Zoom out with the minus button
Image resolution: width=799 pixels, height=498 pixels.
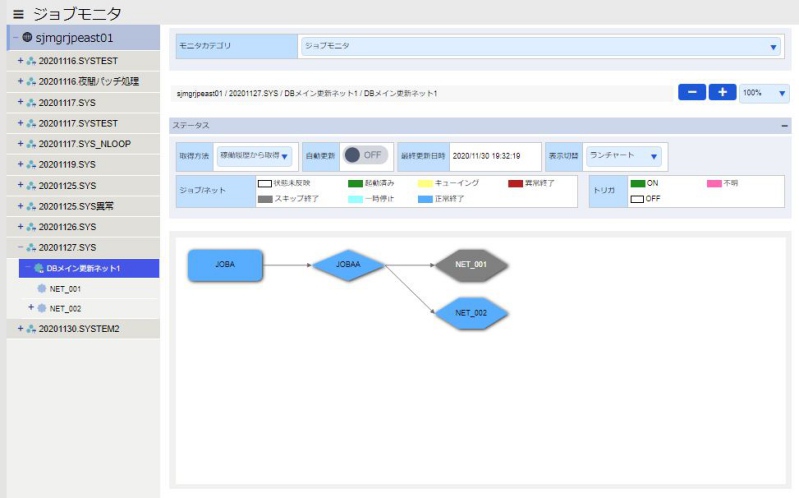click(692, 92)
